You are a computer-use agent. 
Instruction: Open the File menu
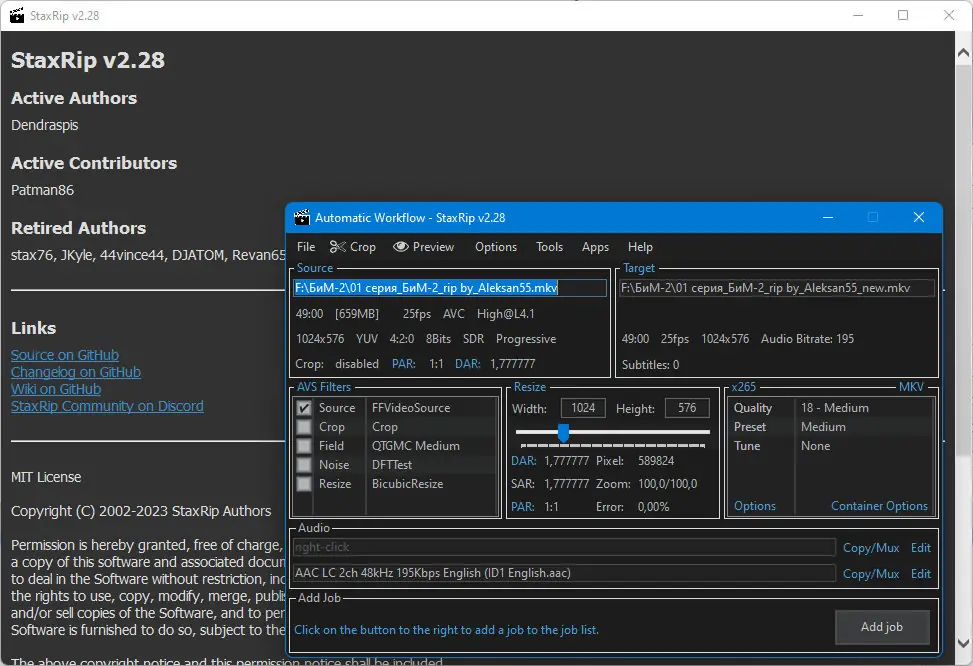306,247
